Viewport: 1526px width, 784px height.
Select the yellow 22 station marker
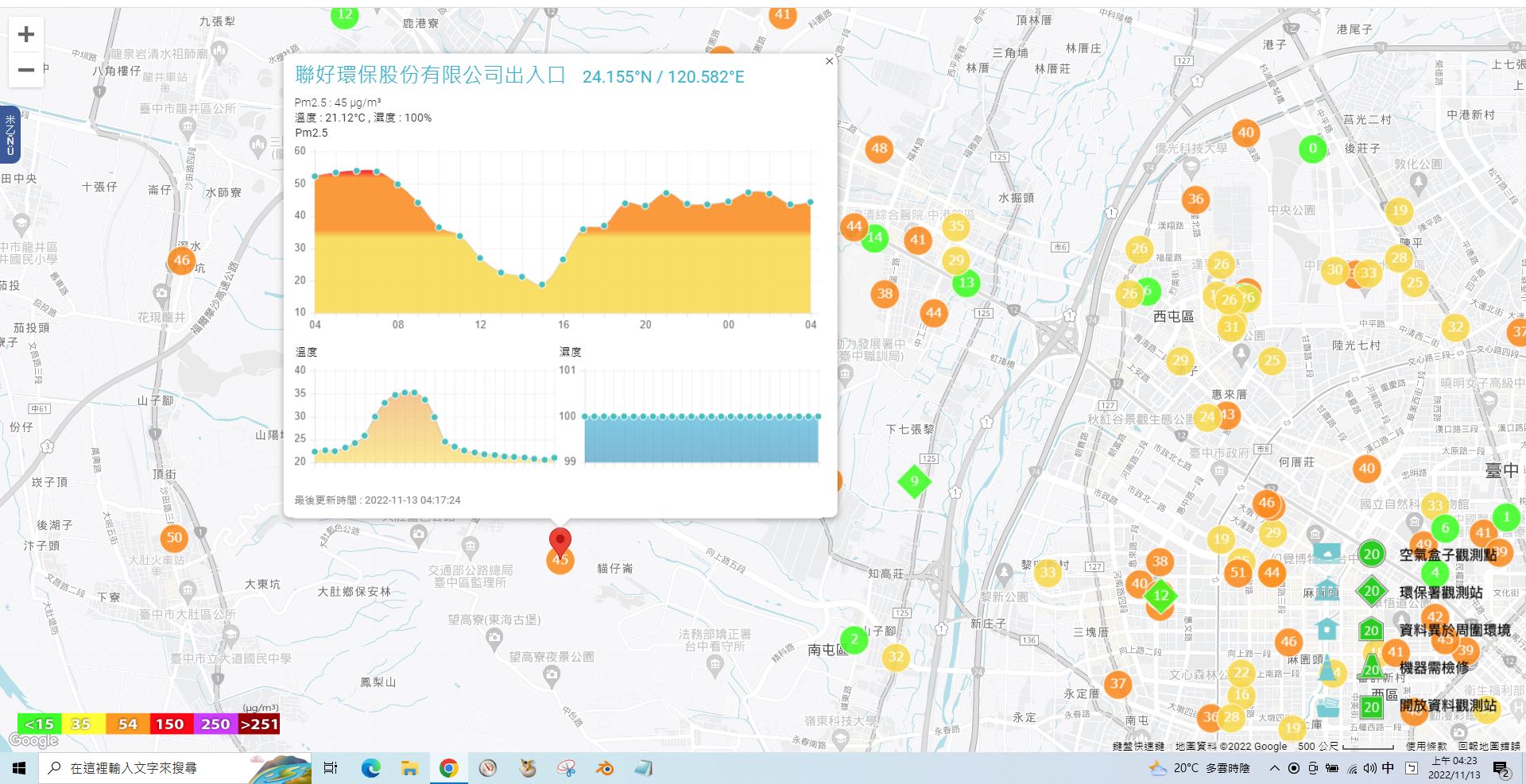(x=1241, y=673)
